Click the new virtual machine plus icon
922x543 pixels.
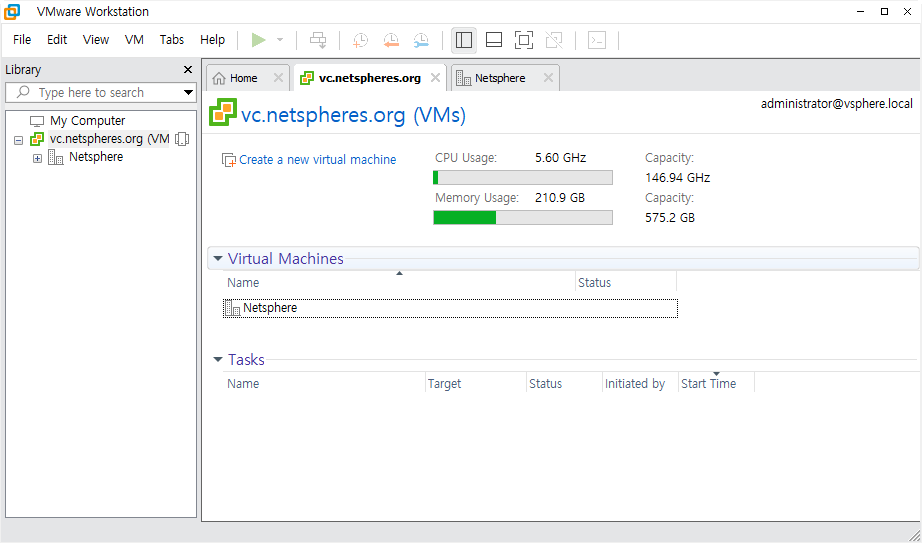[229, 160]
